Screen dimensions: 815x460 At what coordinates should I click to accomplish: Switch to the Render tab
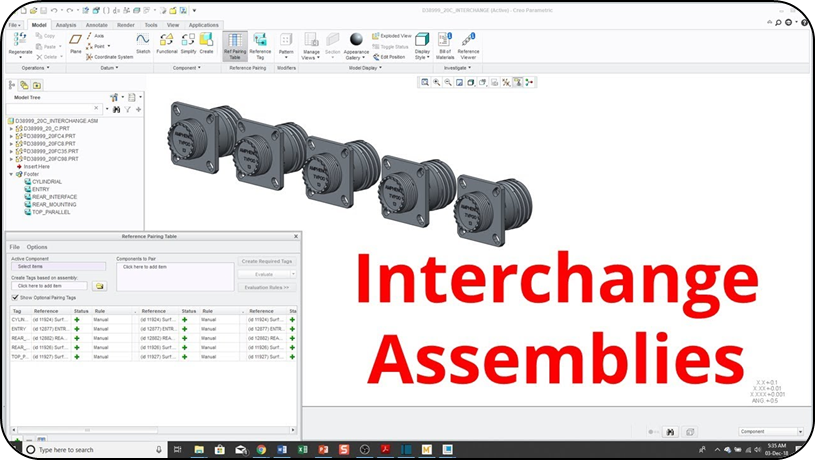(x=126, y=25)
